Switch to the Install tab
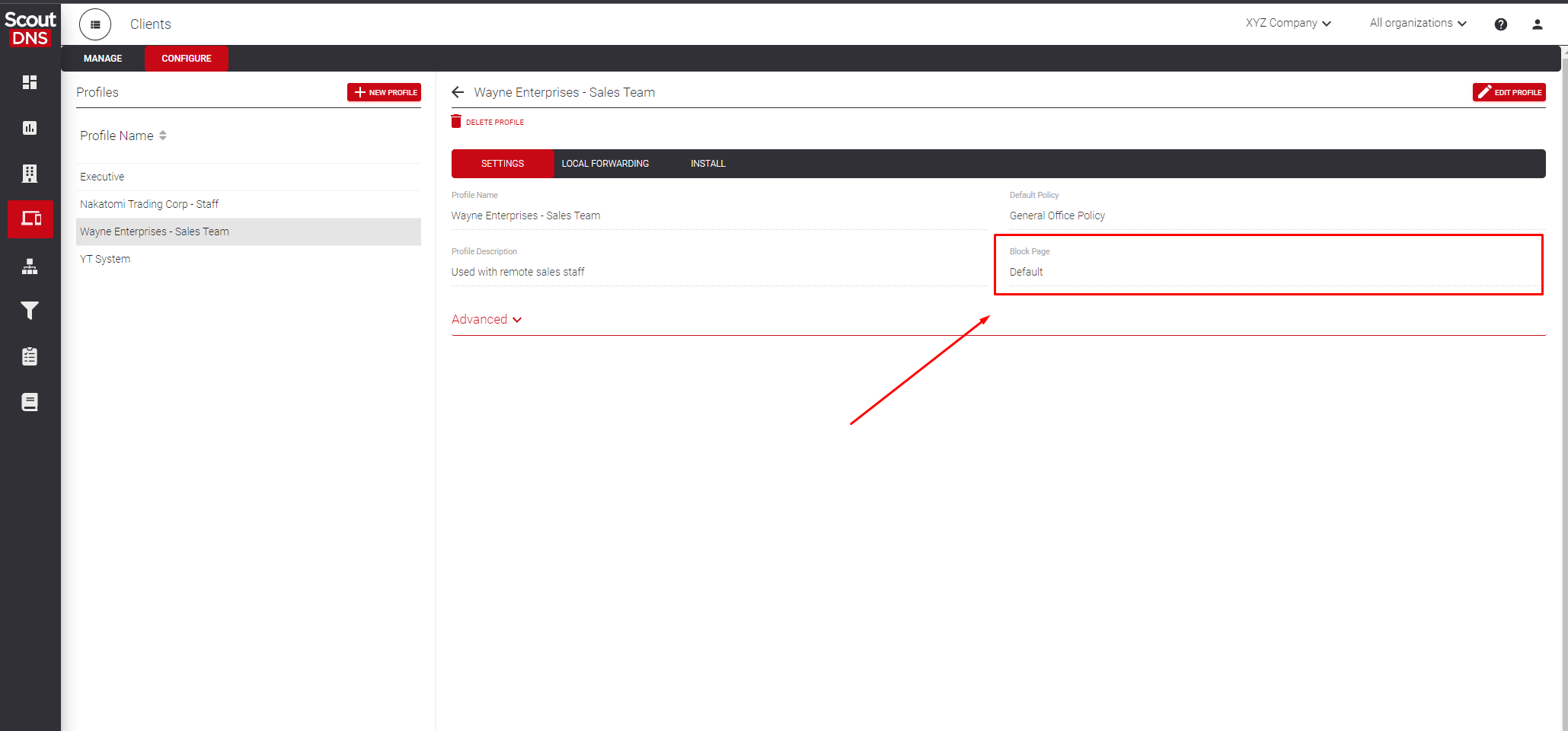1568x731 pixels. point(707,164)
